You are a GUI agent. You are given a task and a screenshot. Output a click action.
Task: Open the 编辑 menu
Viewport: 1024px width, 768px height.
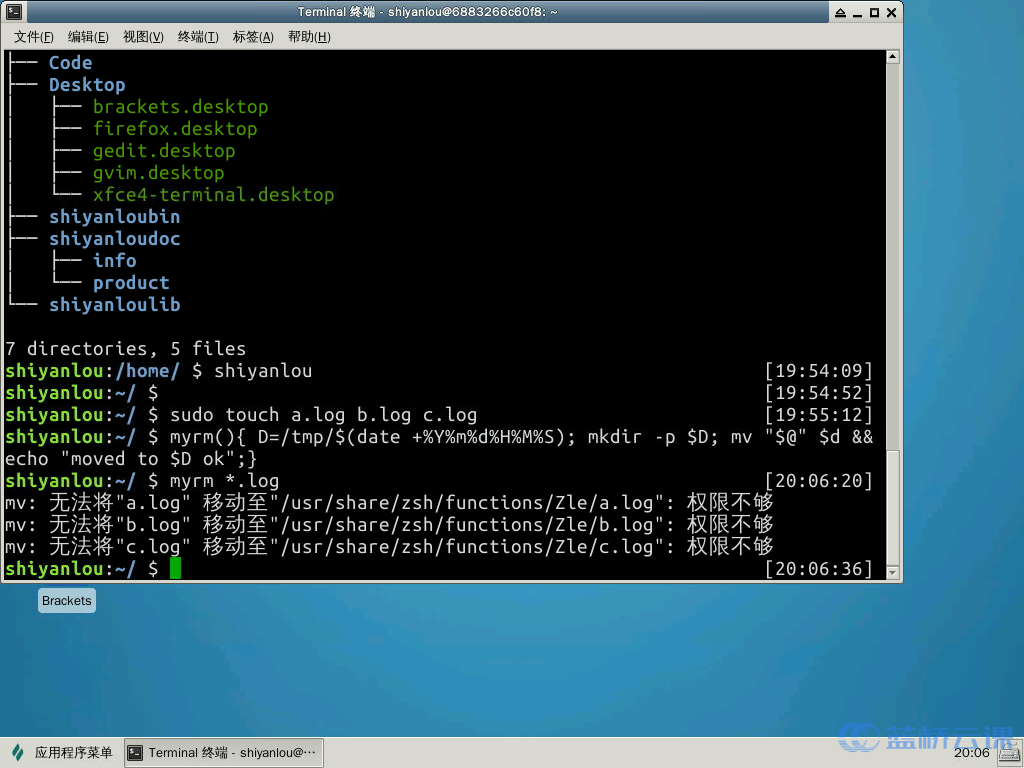click(85, 37)
